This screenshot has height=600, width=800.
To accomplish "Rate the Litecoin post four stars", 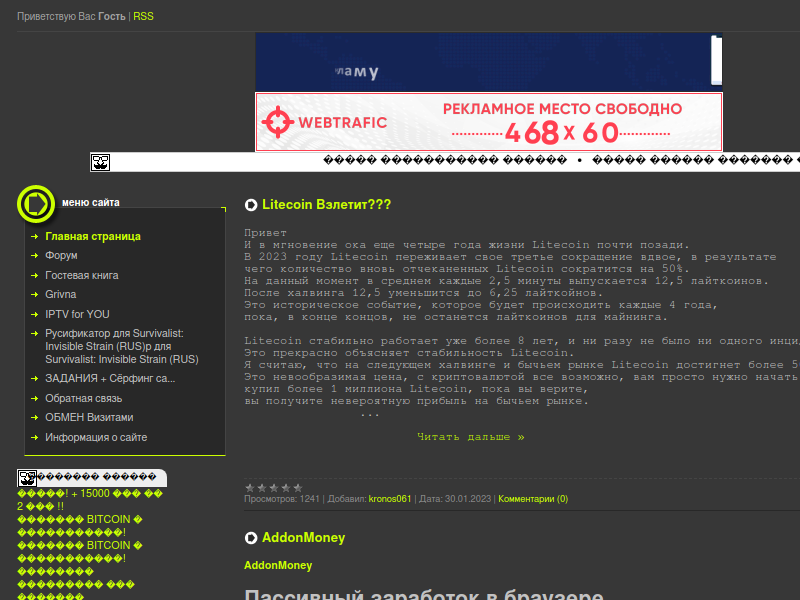I will [286, 488].
